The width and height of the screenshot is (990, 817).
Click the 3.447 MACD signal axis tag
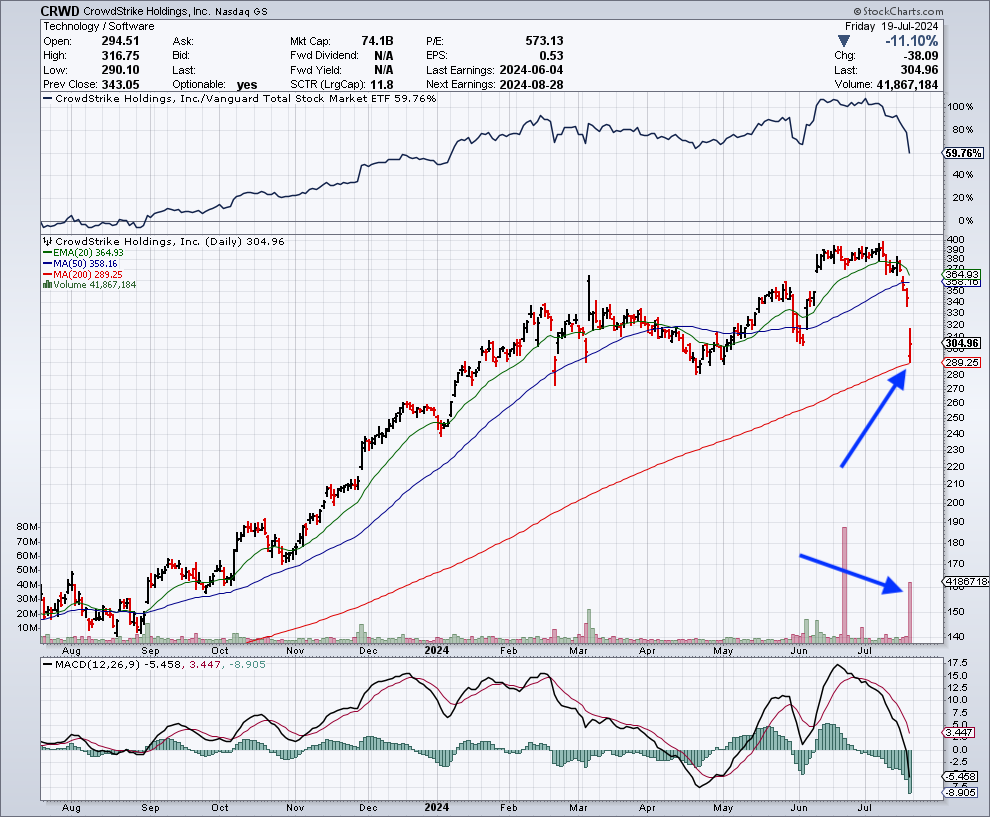(959, 732)
